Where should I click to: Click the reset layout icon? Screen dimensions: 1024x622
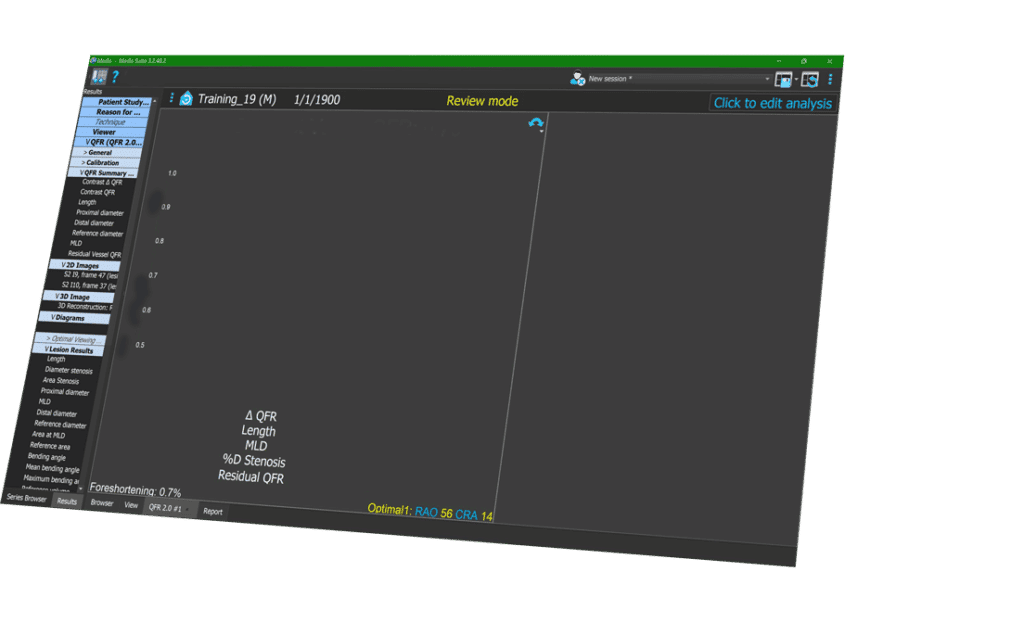point(810,80)
